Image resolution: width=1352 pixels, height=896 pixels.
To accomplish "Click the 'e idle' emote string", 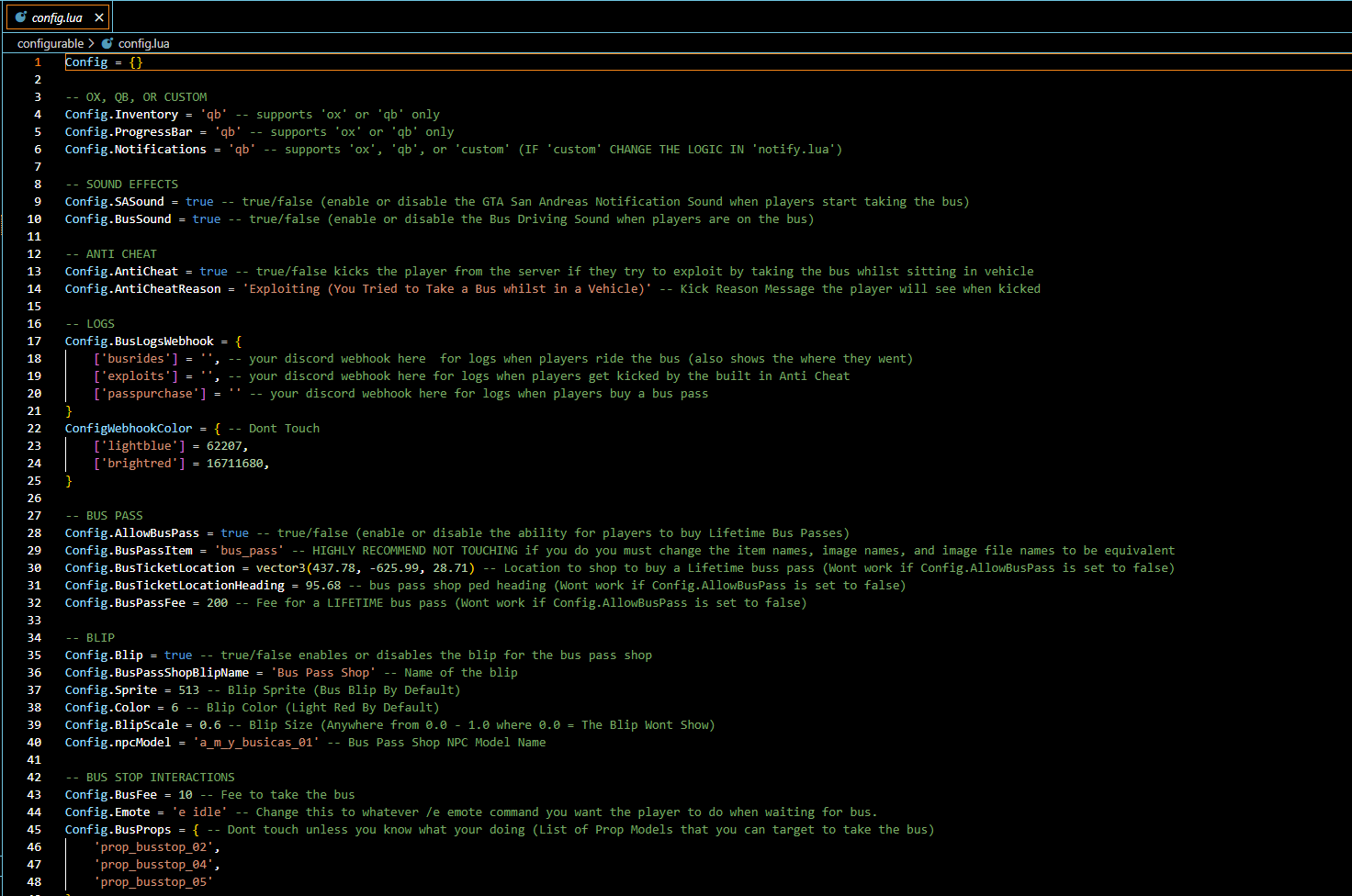I will pyautogui.click(x=199, y=812).
